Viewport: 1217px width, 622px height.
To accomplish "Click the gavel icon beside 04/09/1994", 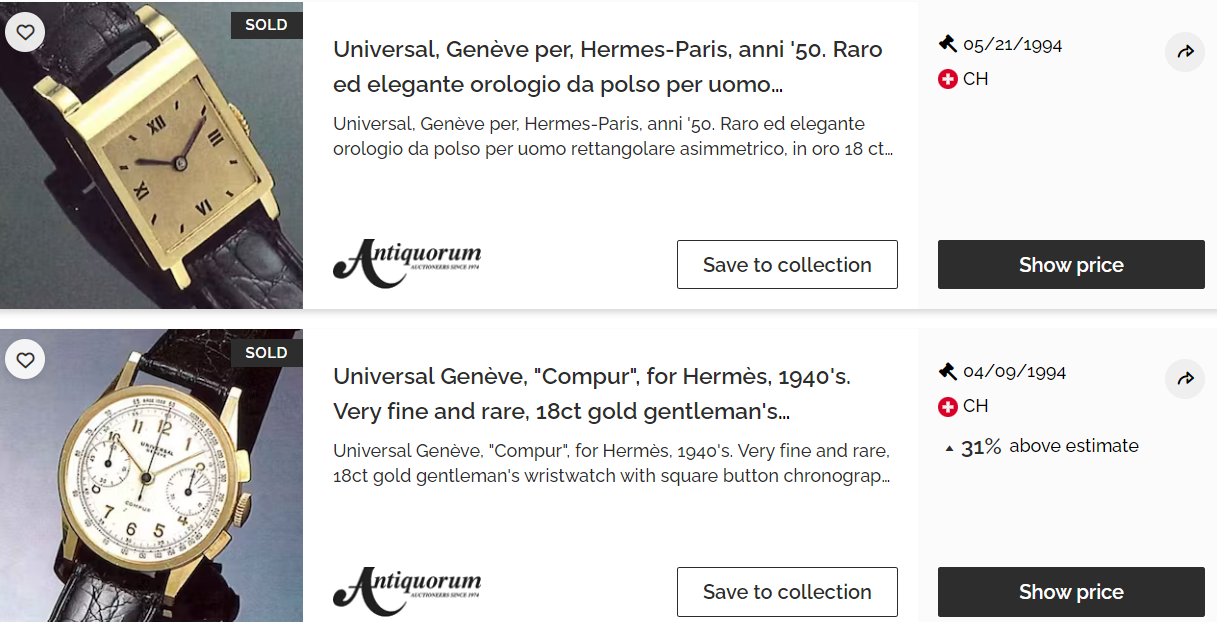I will click(x=948, y=371).
